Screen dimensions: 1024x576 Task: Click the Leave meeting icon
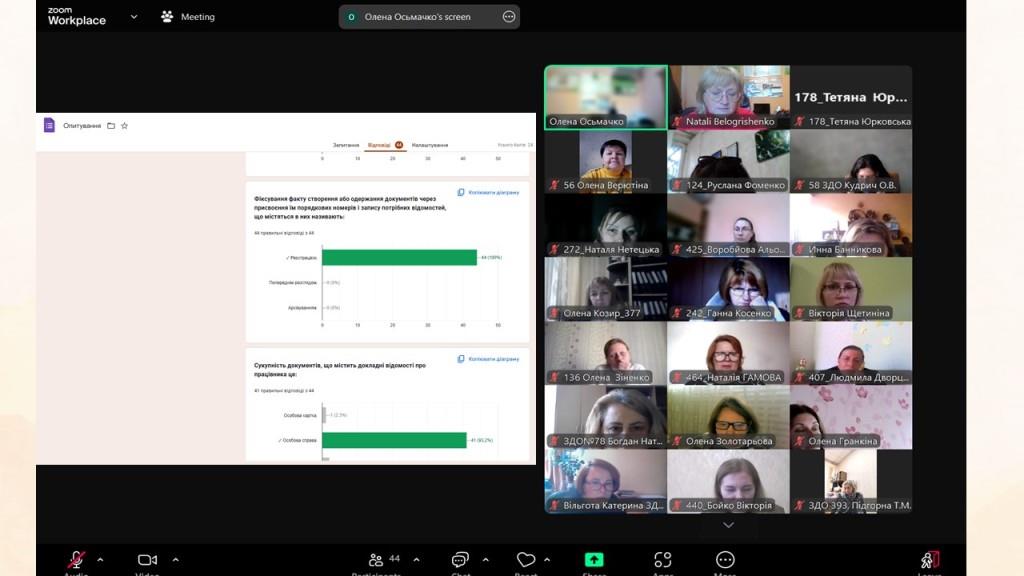pyautogui.click(x=929, y=560)
